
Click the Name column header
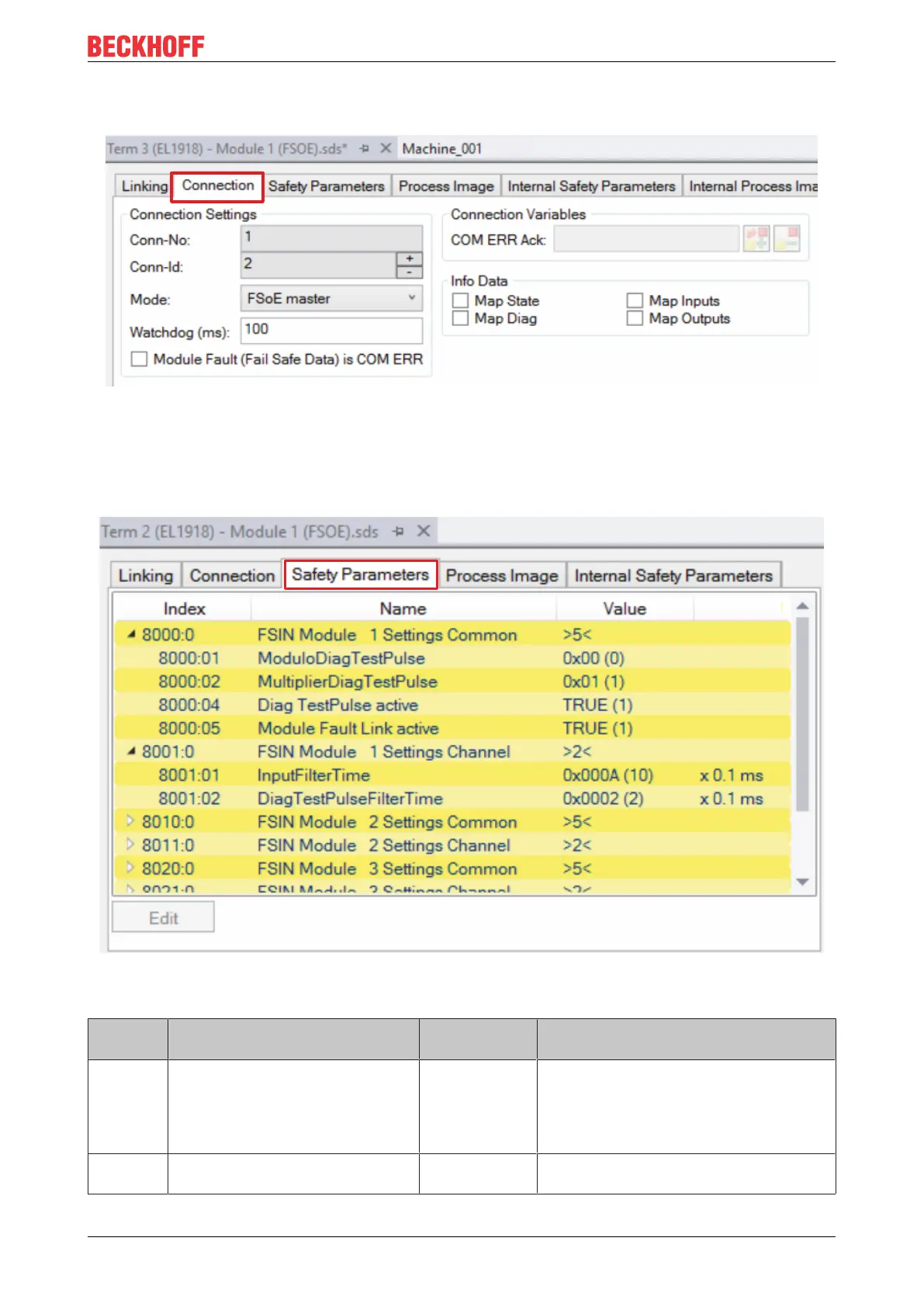tap(403, 608)
